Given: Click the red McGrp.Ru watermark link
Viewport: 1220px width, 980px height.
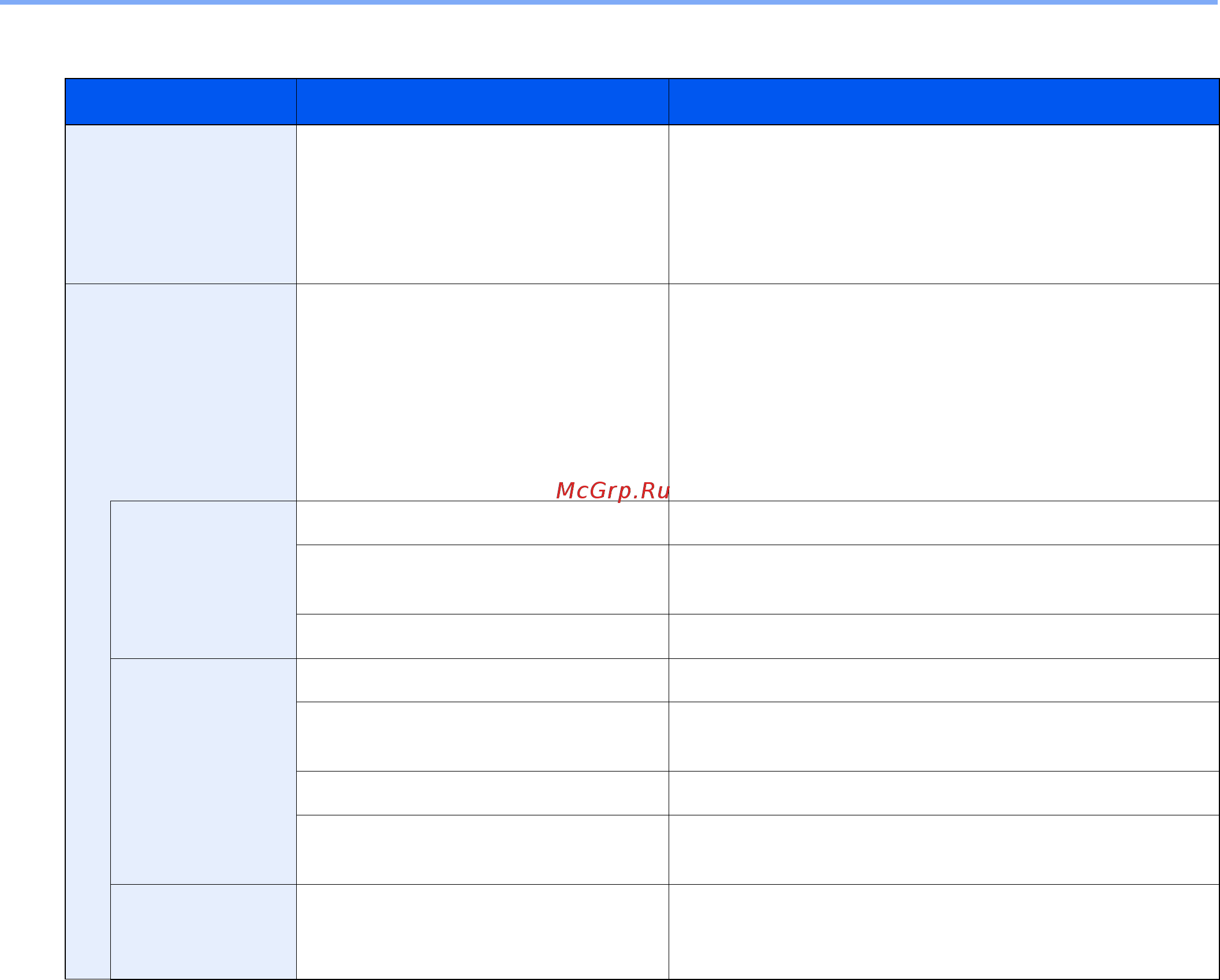Looking at the screenshot, I should [x=613, y=491].
